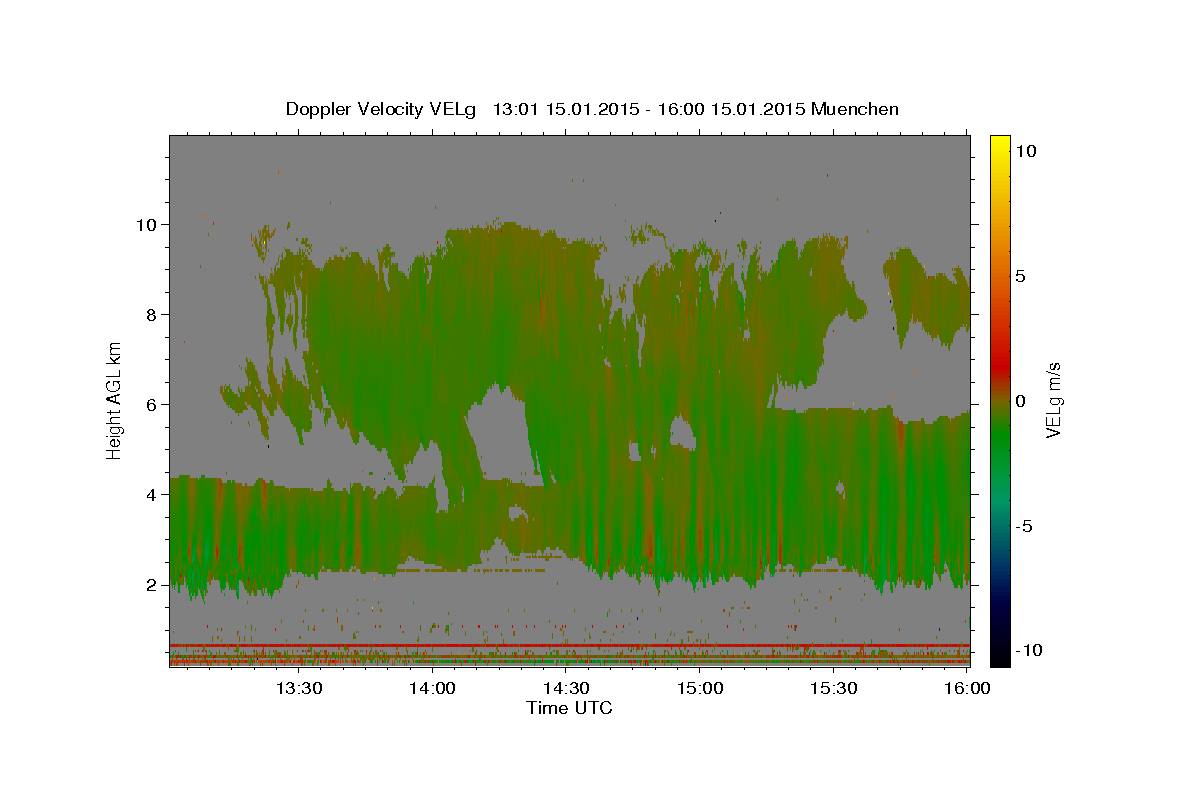Click the 'Time UTC' x-axis label
The width and height of the screenshot is (1200, 800).
click(569, 708)
